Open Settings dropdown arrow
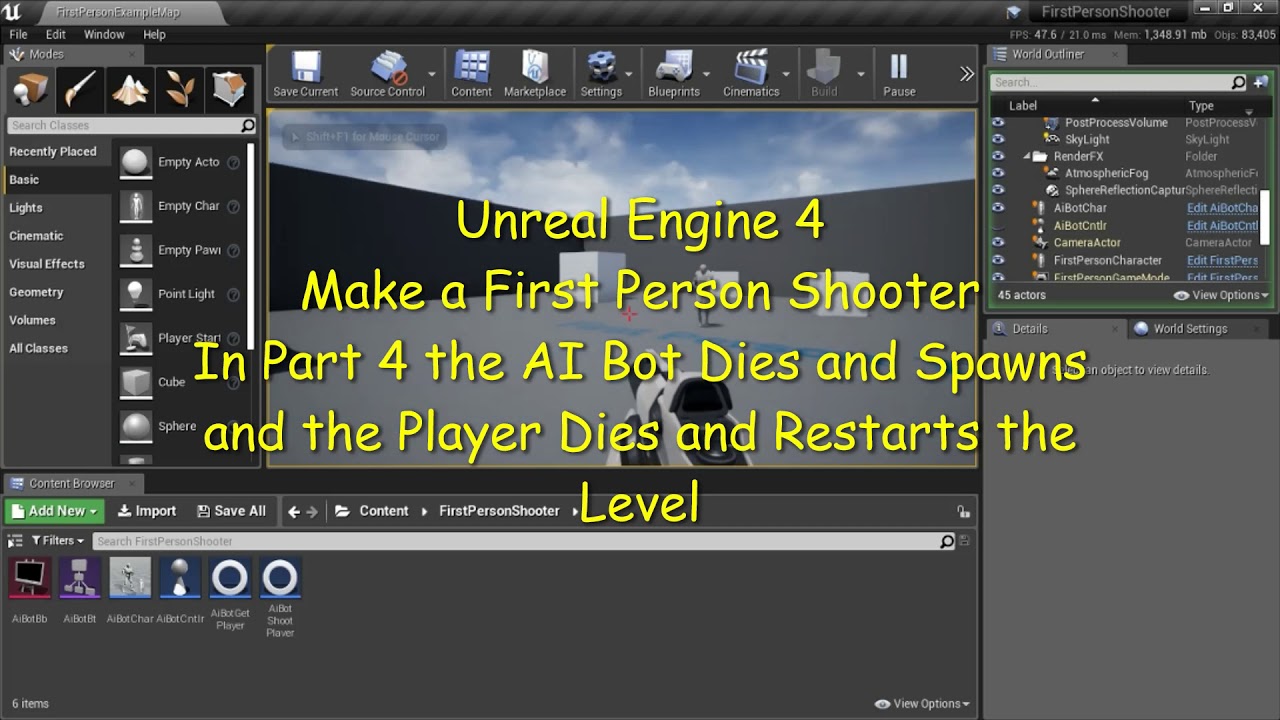This screenshot has height=720, width=1280. pyautogui.click(x=629, y=74)
